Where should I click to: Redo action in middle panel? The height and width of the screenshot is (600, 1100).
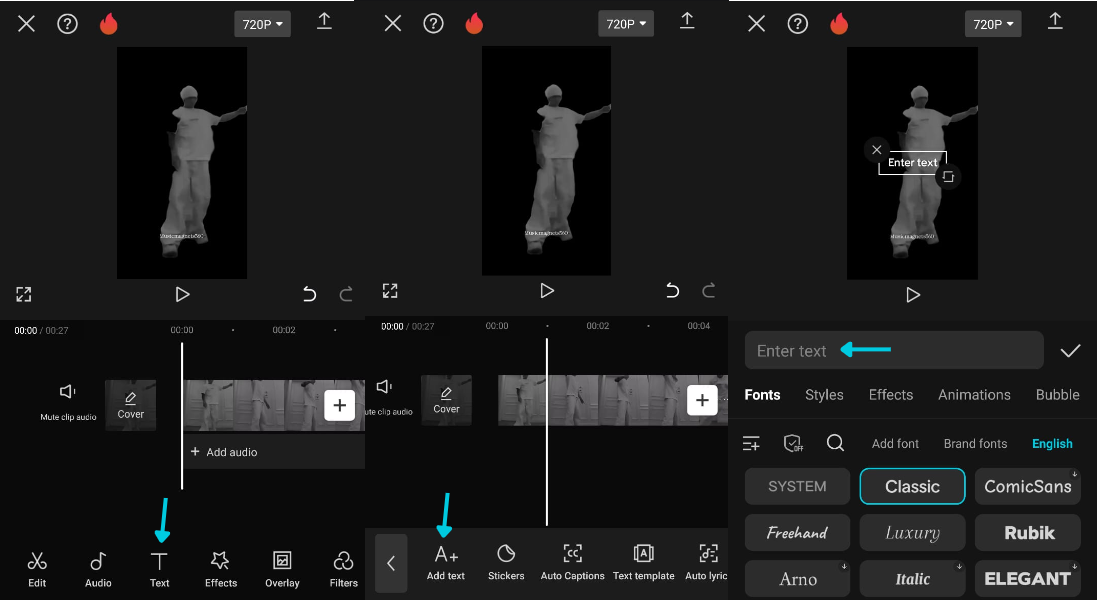(709, 291)
